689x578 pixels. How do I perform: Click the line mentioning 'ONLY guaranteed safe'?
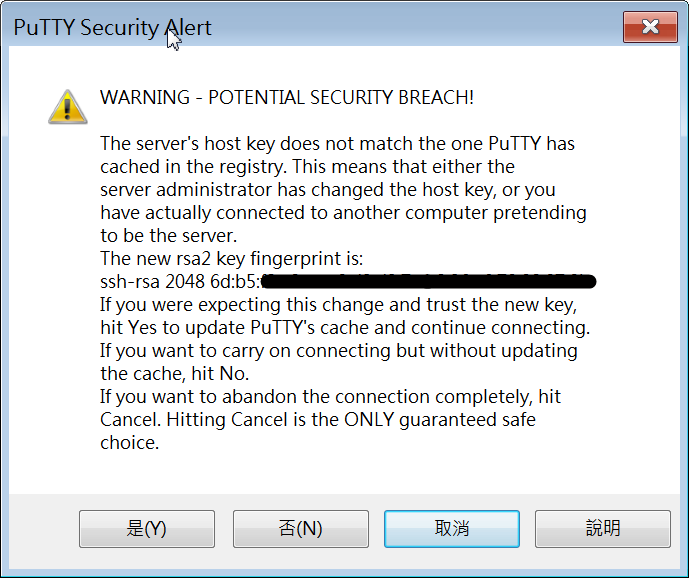318,420
